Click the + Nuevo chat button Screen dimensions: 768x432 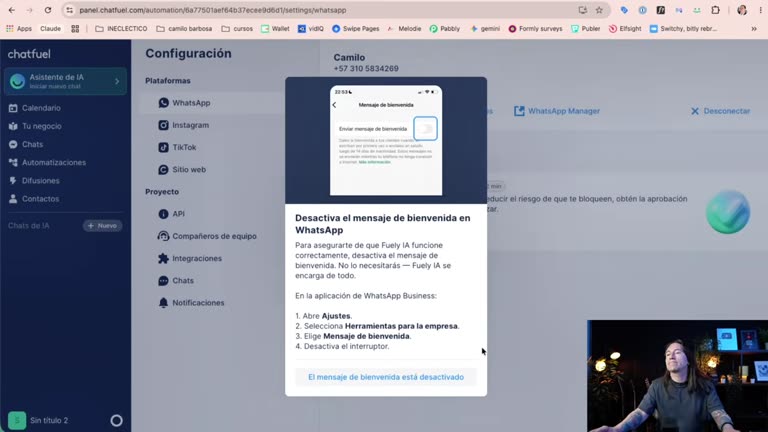click(x=102, y=226)
